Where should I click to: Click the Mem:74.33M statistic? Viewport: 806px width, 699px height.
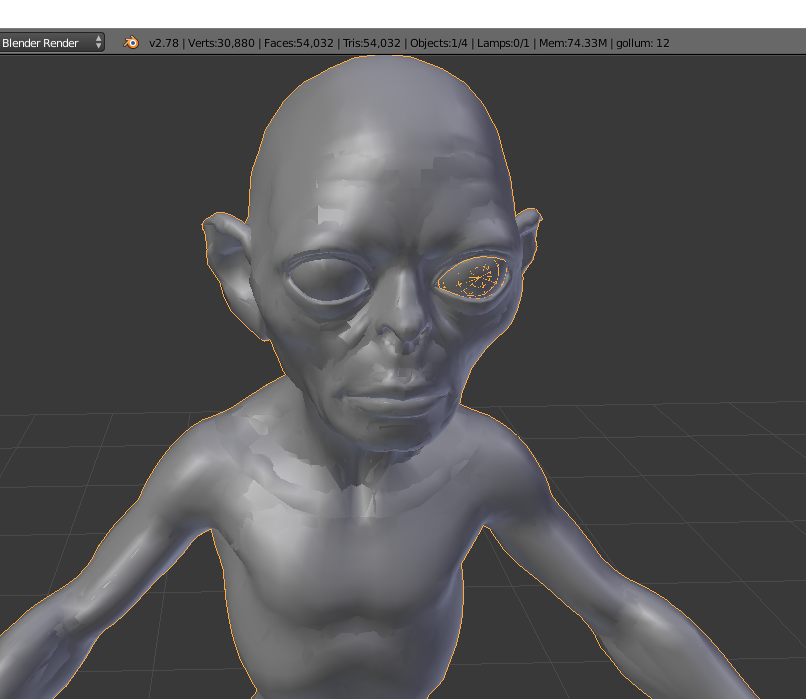(x=573, y=43)
